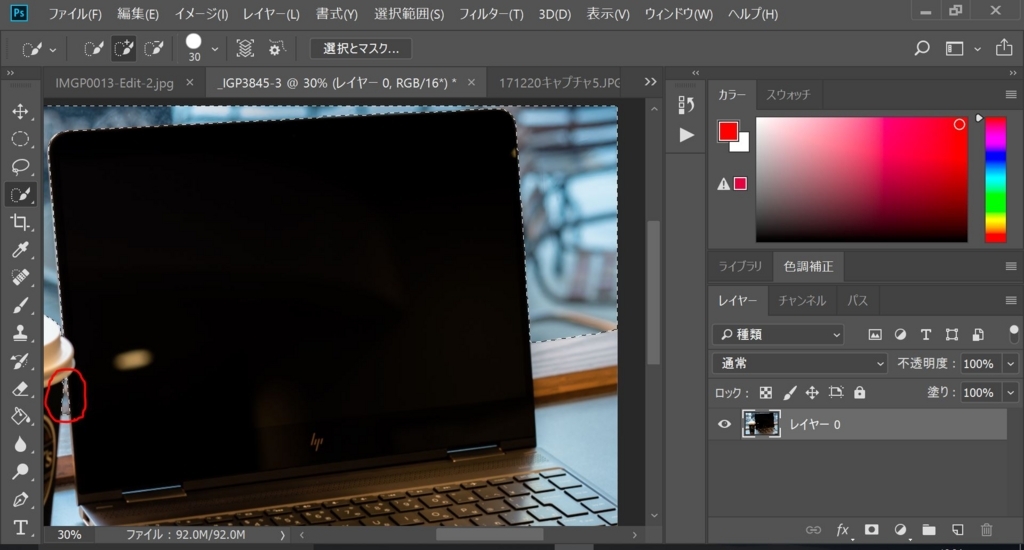This screenshot has height=550, width=1024.
Task: Open 選択範囲 menu
Action: (409, 14)
